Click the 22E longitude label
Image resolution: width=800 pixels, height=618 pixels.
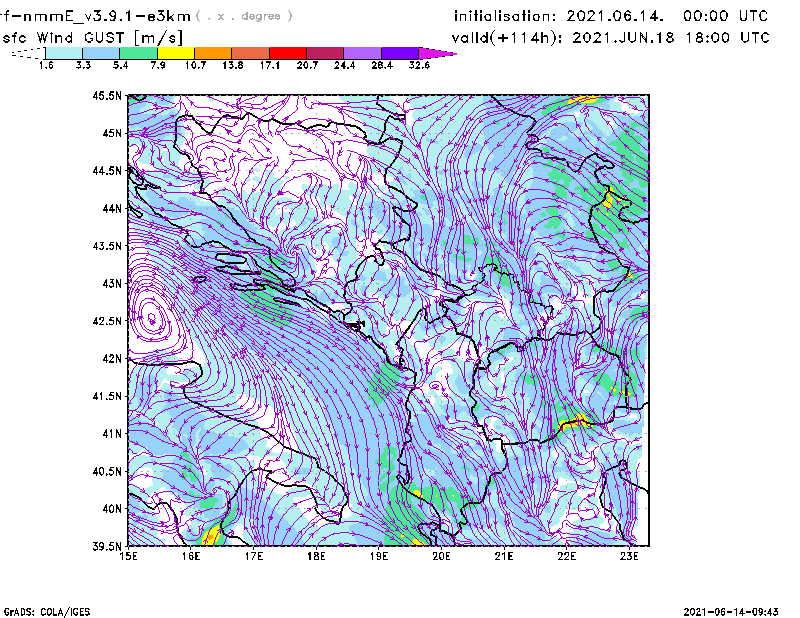click(x=567, y=556)
